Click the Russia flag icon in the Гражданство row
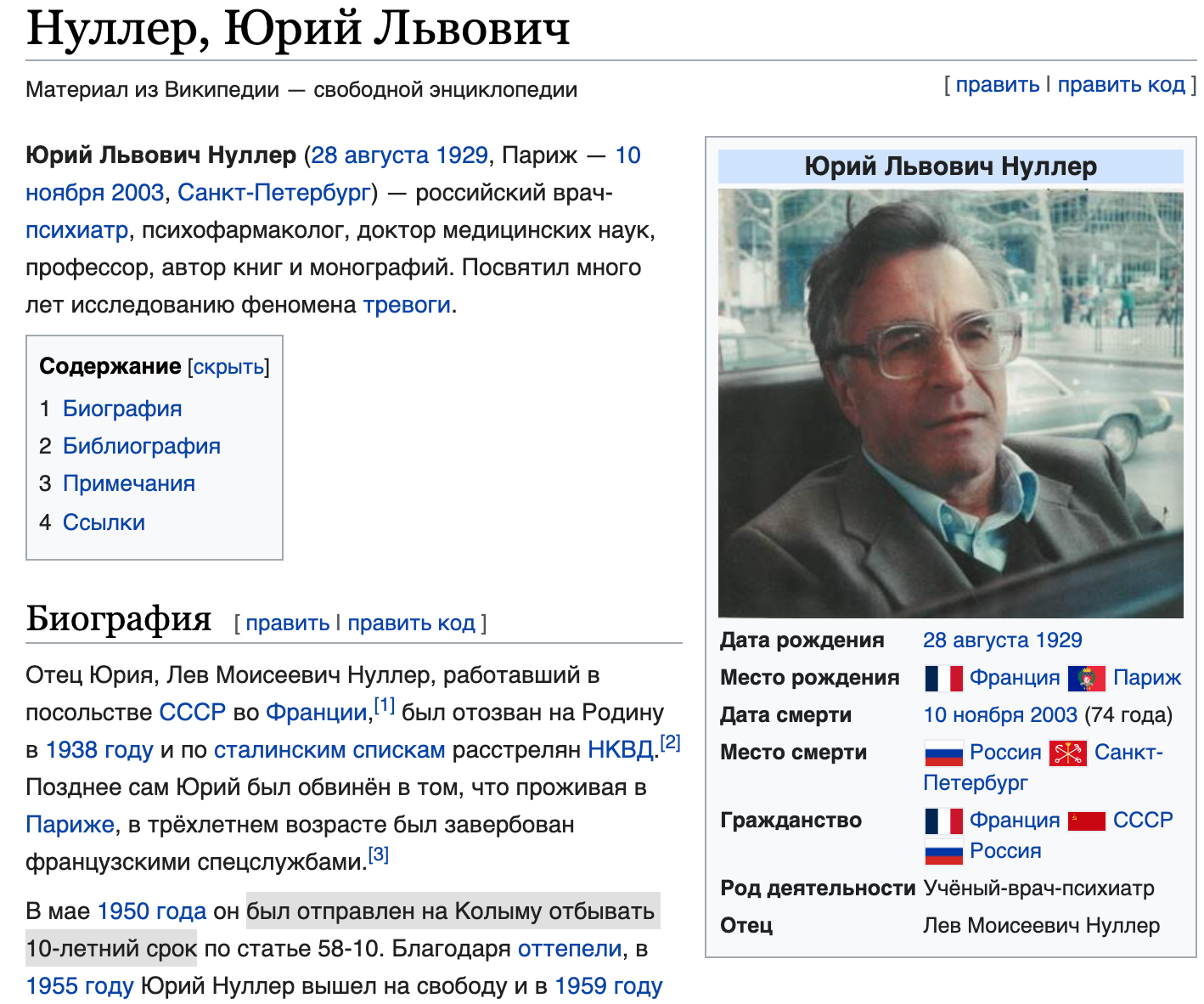Image resolution: width=1204 pixels, height=1004 pixels. (943, 851)
